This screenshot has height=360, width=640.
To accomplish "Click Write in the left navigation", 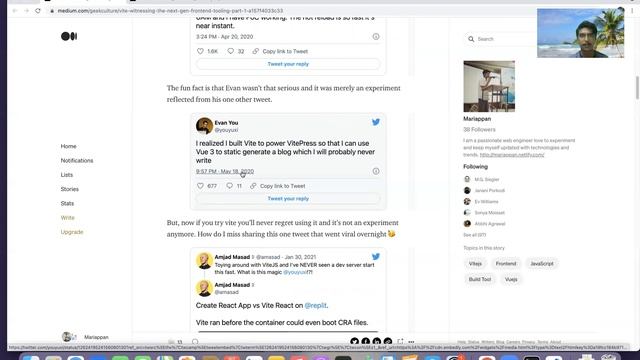I will (67, 218).
